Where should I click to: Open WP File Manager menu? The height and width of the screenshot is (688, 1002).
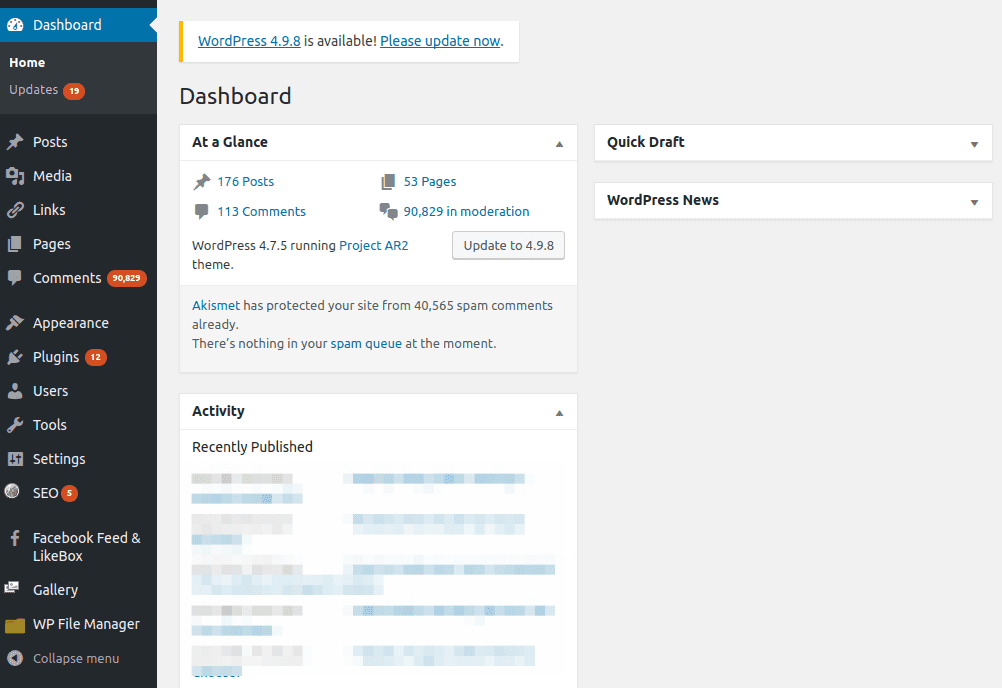(86, 624)
